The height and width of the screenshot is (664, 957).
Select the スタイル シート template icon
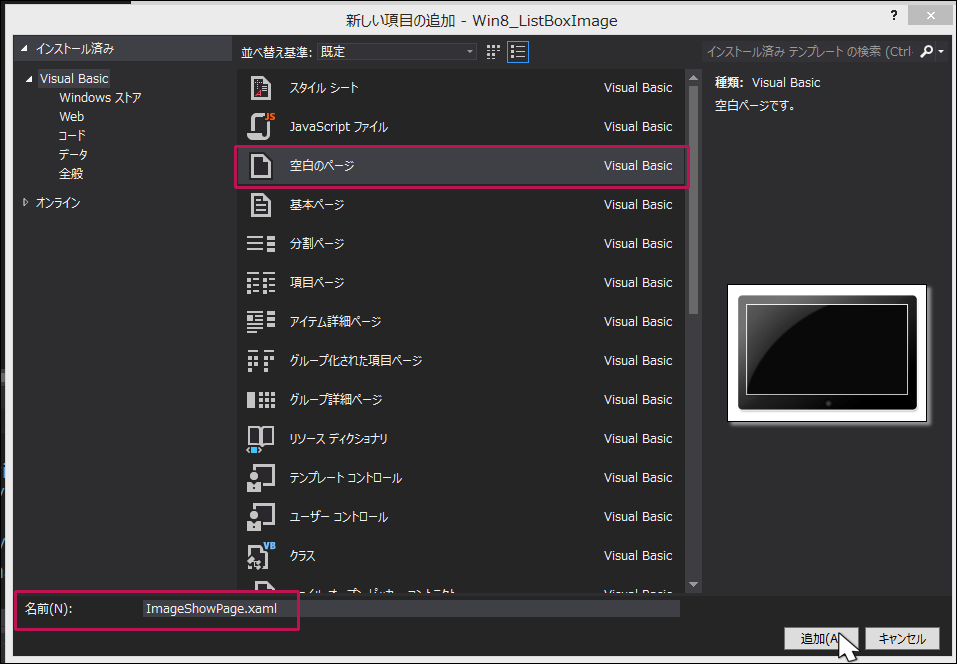tap(261, 88)
